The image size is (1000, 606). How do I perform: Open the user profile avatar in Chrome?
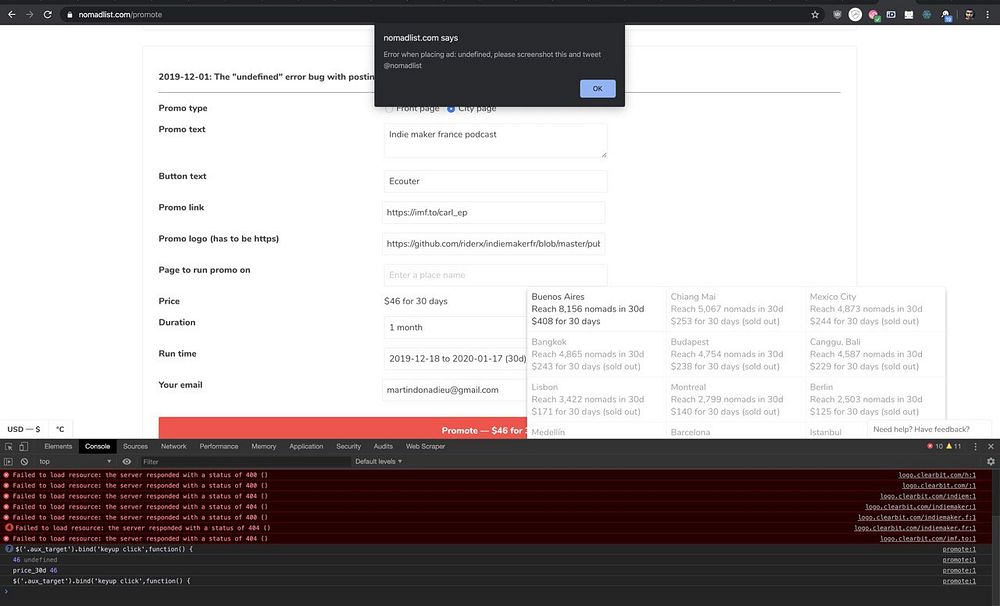[969, 14]
